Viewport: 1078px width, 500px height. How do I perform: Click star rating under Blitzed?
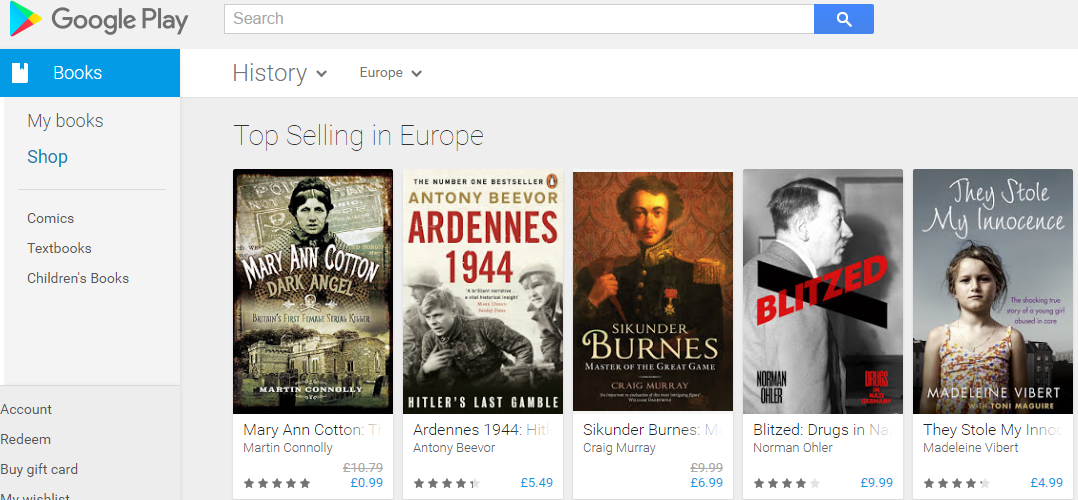[x=787, y=483]
